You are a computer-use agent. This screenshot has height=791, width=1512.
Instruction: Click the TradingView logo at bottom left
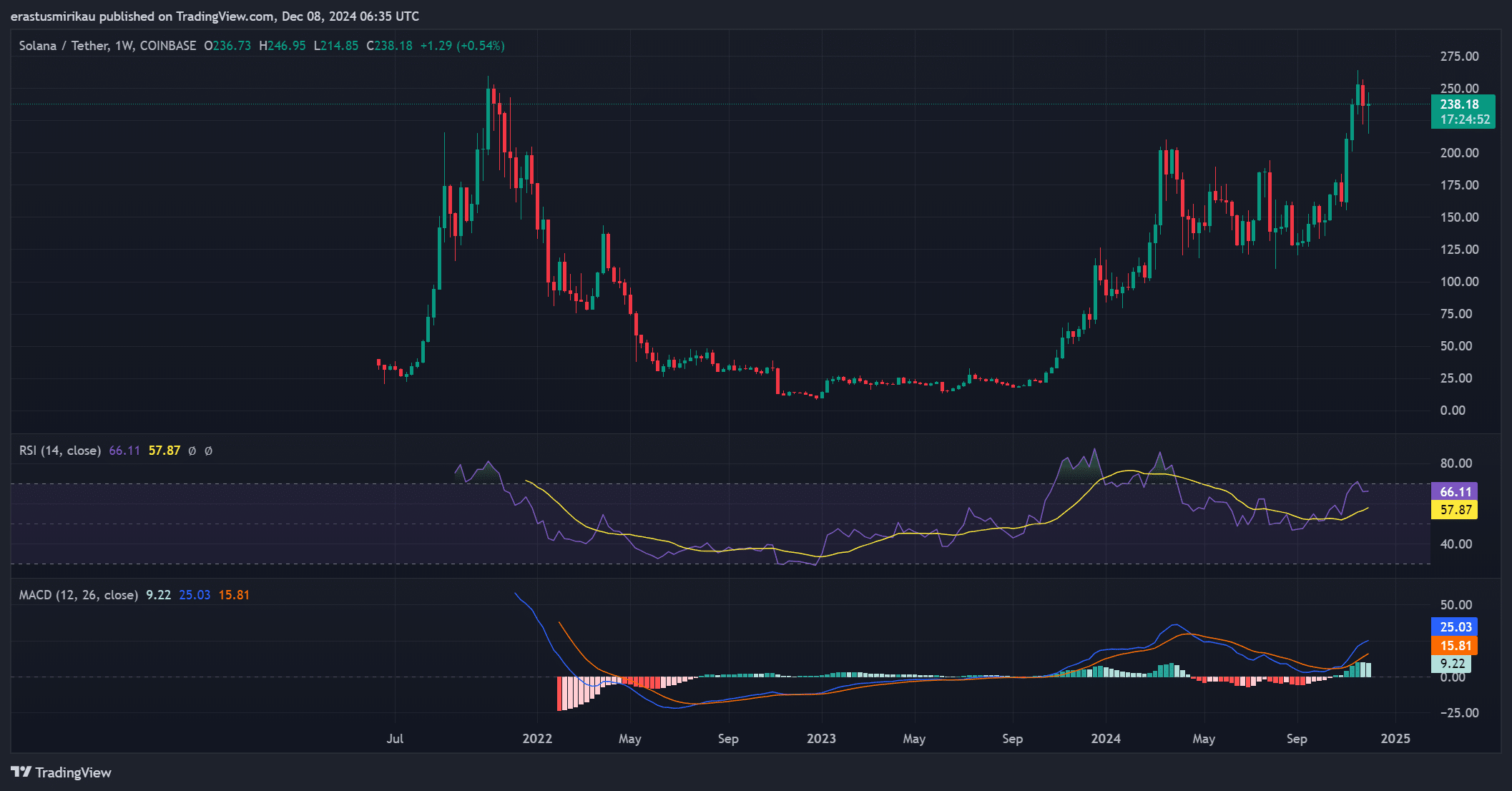pyautogui.click(x=61, y=772)
